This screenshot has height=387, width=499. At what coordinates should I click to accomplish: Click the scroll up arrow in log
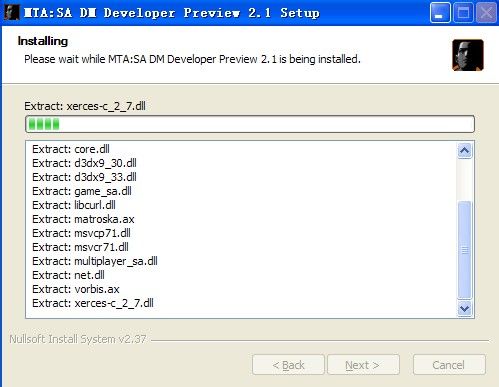tap(465, 151)
